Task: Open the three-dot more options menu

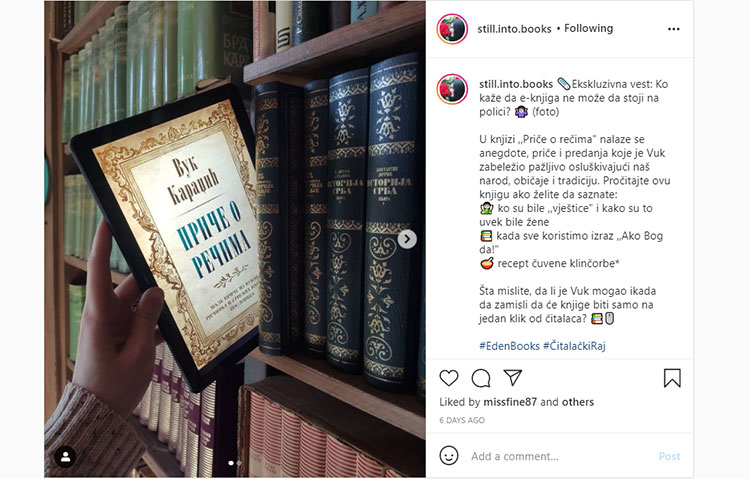Action: click(x=673, y=29)
